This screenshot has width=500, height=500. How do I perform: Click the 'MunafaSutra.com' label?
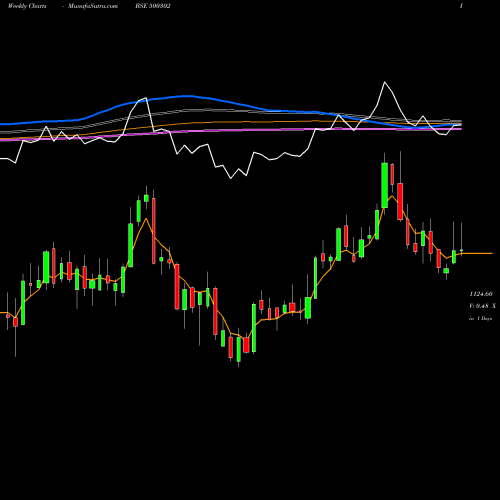pyautogui.click(x=93, y=6)
